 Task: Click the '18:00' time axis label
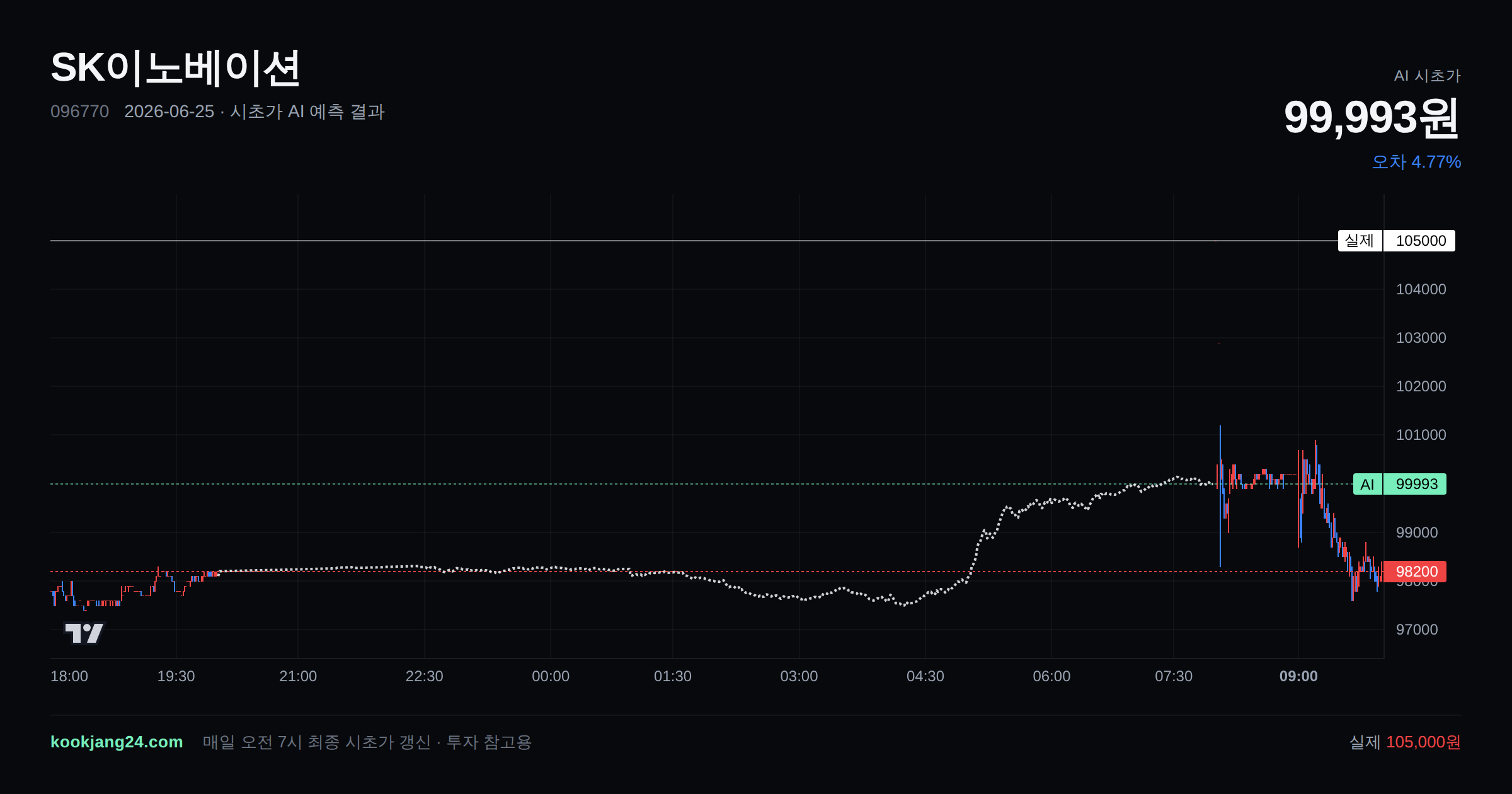point(69,676)
